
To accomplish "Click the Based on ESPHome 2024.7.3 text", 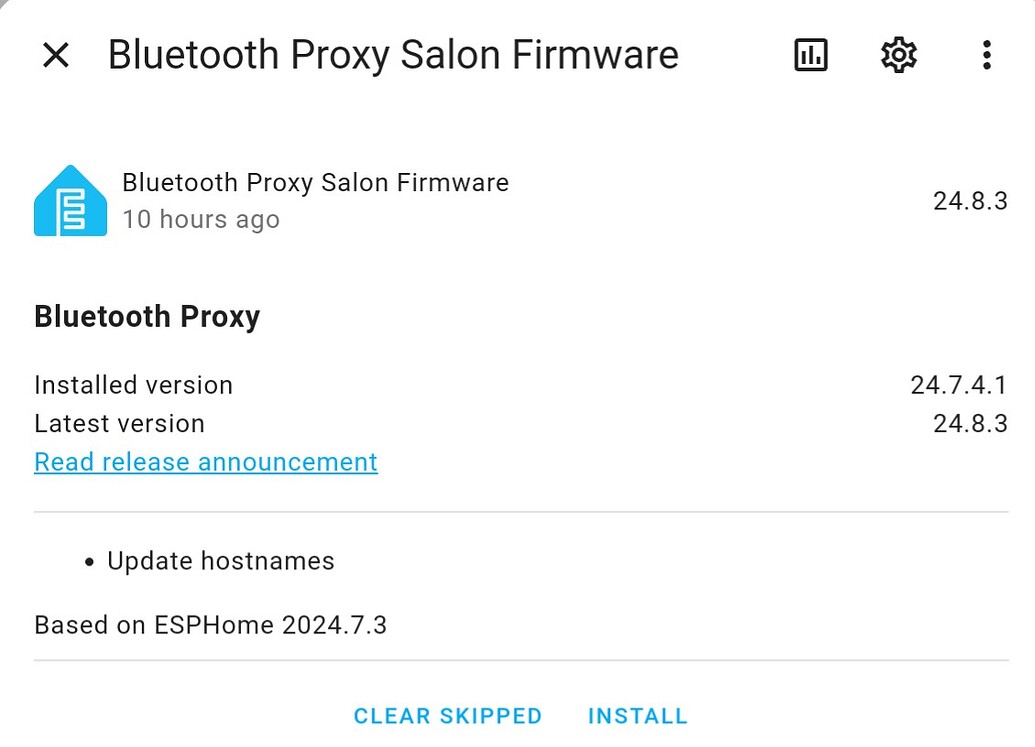I will click(x=210, y=626).
